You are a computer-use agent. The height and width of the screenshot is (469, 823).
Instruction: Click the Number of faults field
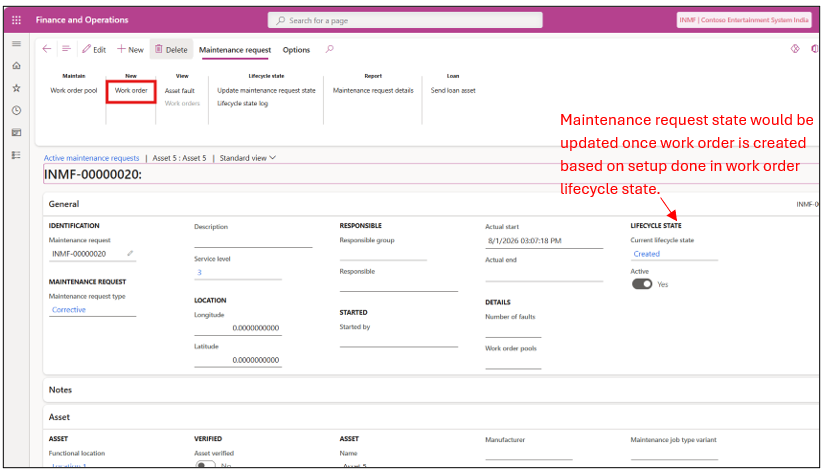513,331
